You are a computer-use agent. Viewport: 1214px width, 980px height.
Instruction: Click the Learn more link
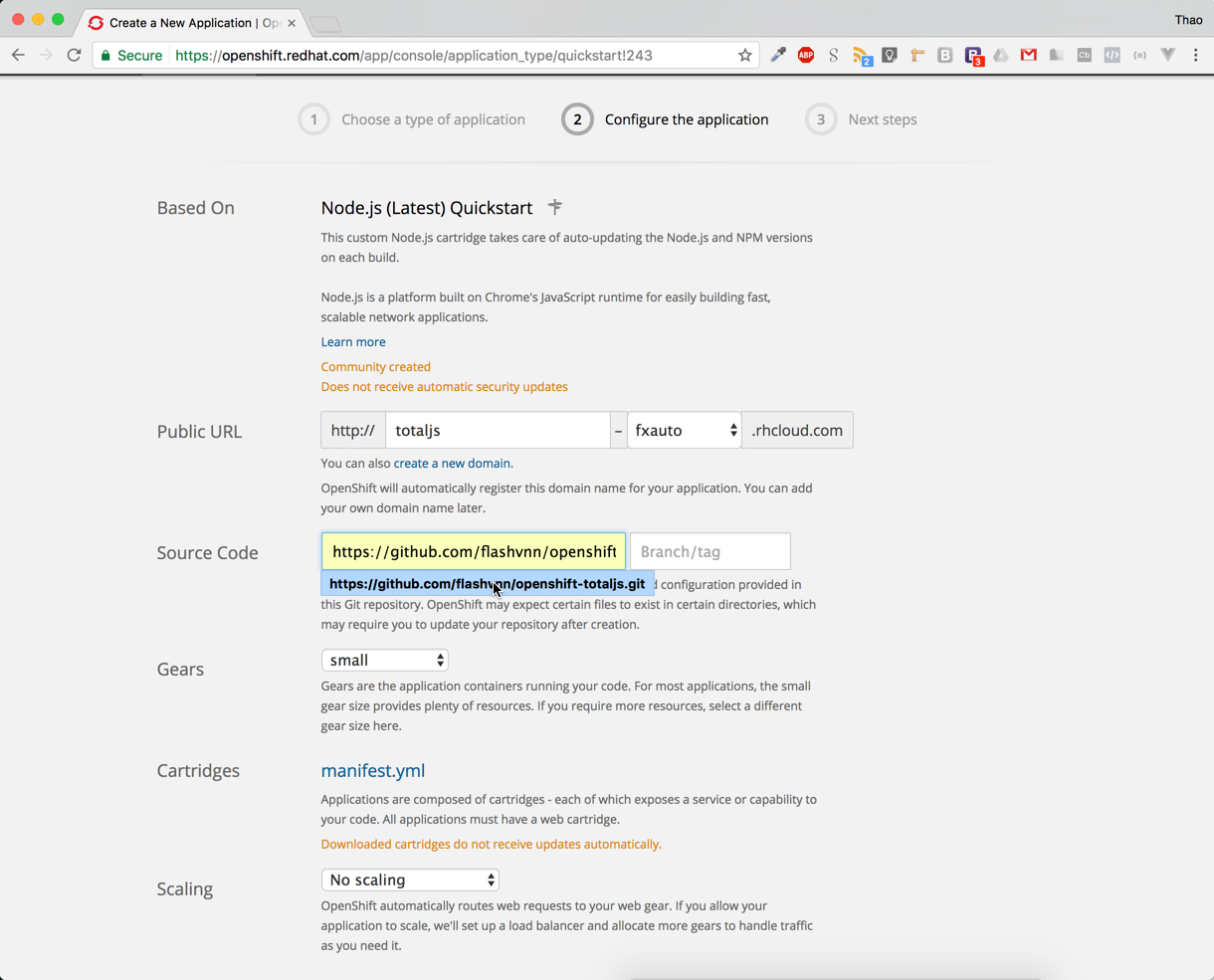click(353, 341)
